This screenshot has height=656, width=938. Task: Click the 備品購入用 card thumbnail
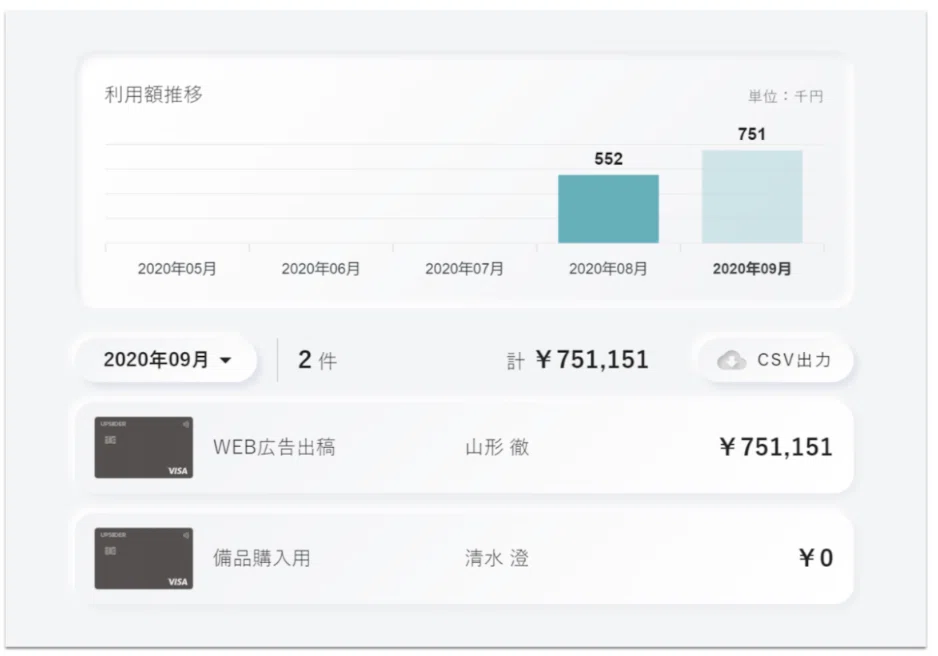[x=144, y=558]
